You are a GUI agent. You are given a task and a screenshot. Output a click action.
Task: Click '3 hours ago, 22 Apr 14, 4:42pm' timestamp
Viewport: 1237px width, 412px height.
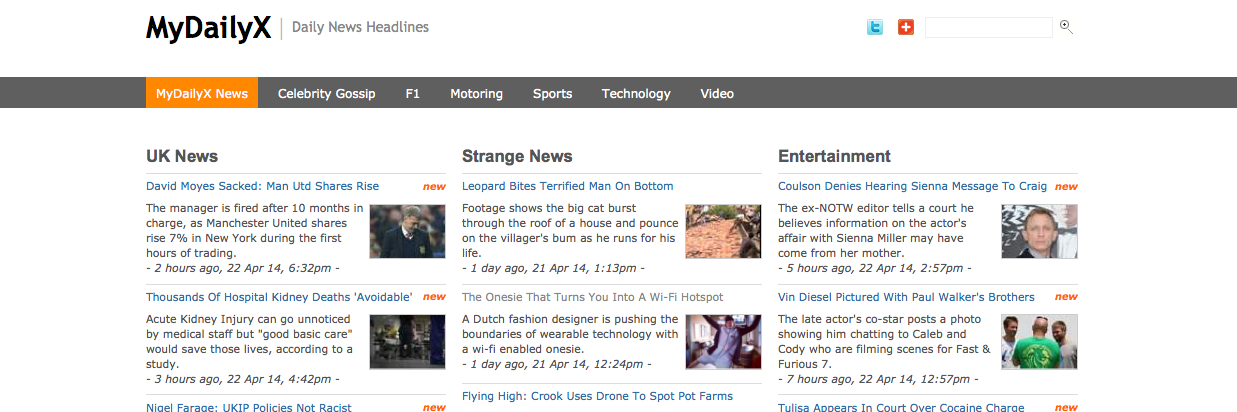242,379
